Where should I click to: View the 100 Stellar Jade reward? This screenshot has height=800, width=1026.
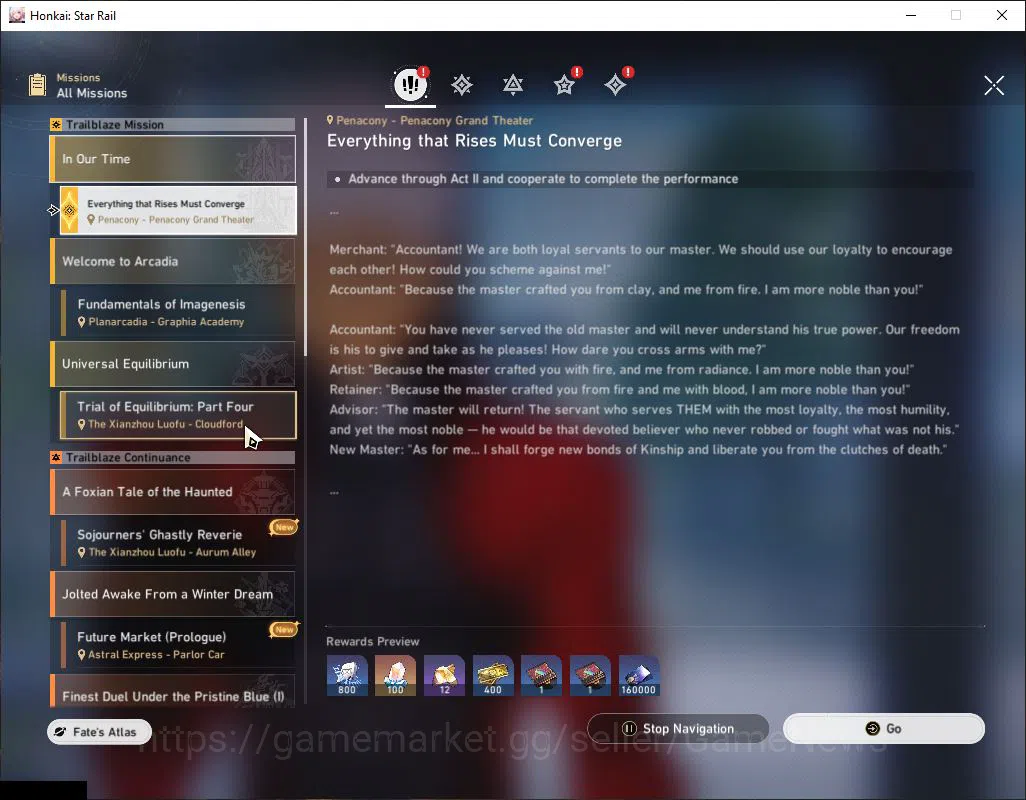pos(395,675)
